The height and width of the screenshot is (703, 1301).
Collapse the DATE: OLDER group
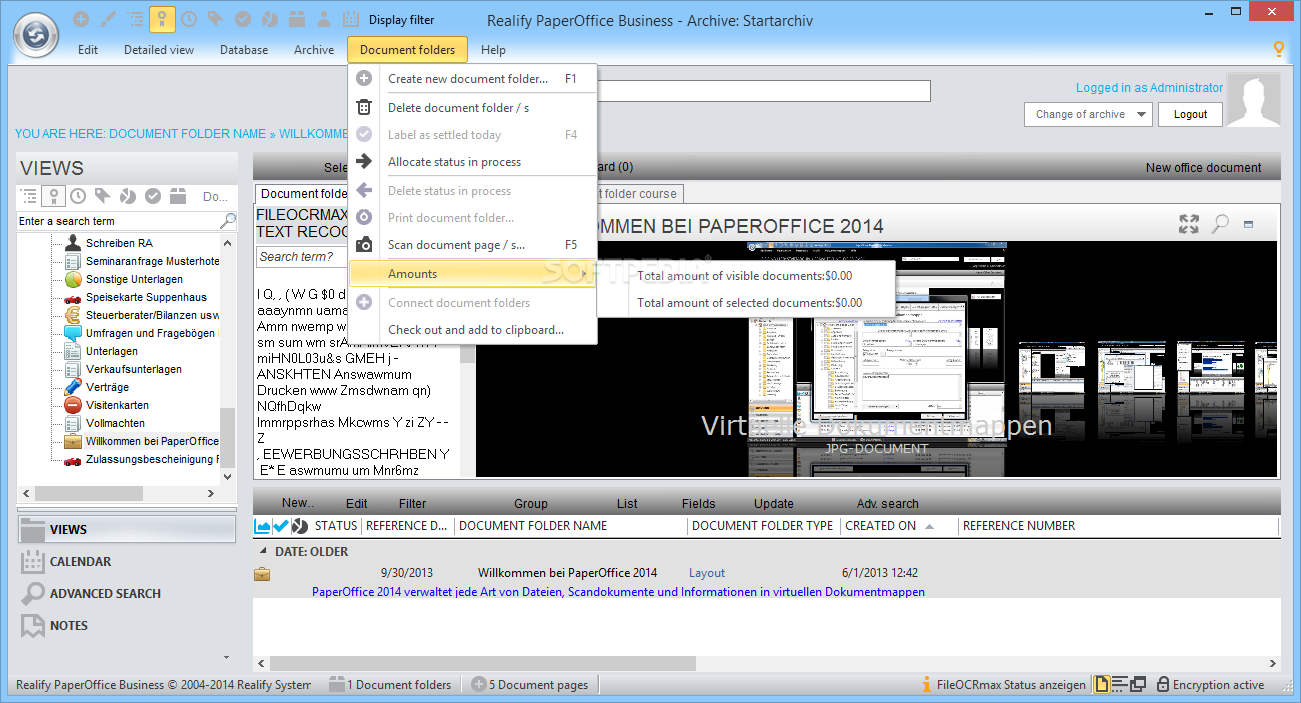click(x=263, y=551)
